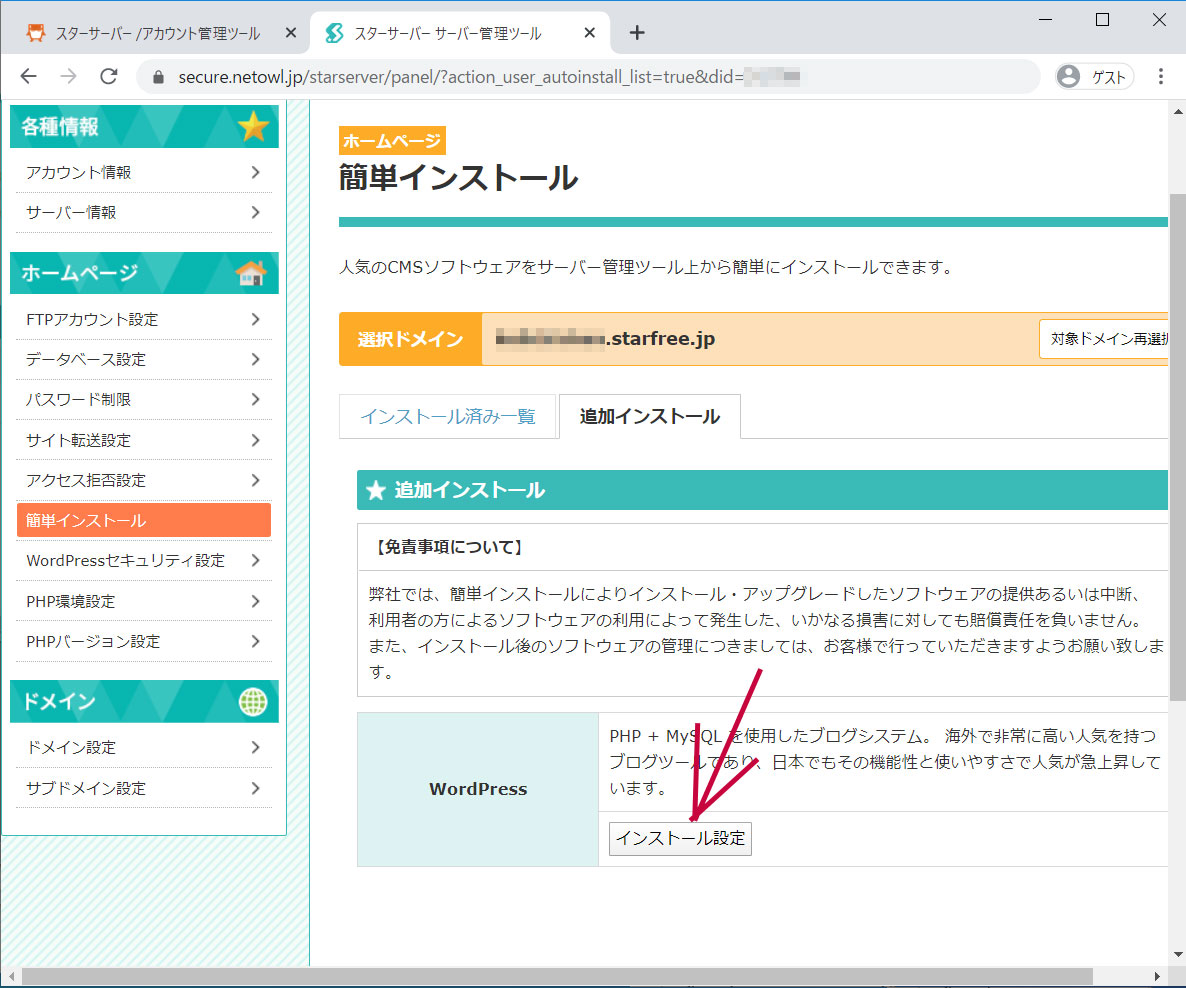This screenshot has width=1186, height=988.
Task: Open データベース設定 menu item
Action: [144, 359]
